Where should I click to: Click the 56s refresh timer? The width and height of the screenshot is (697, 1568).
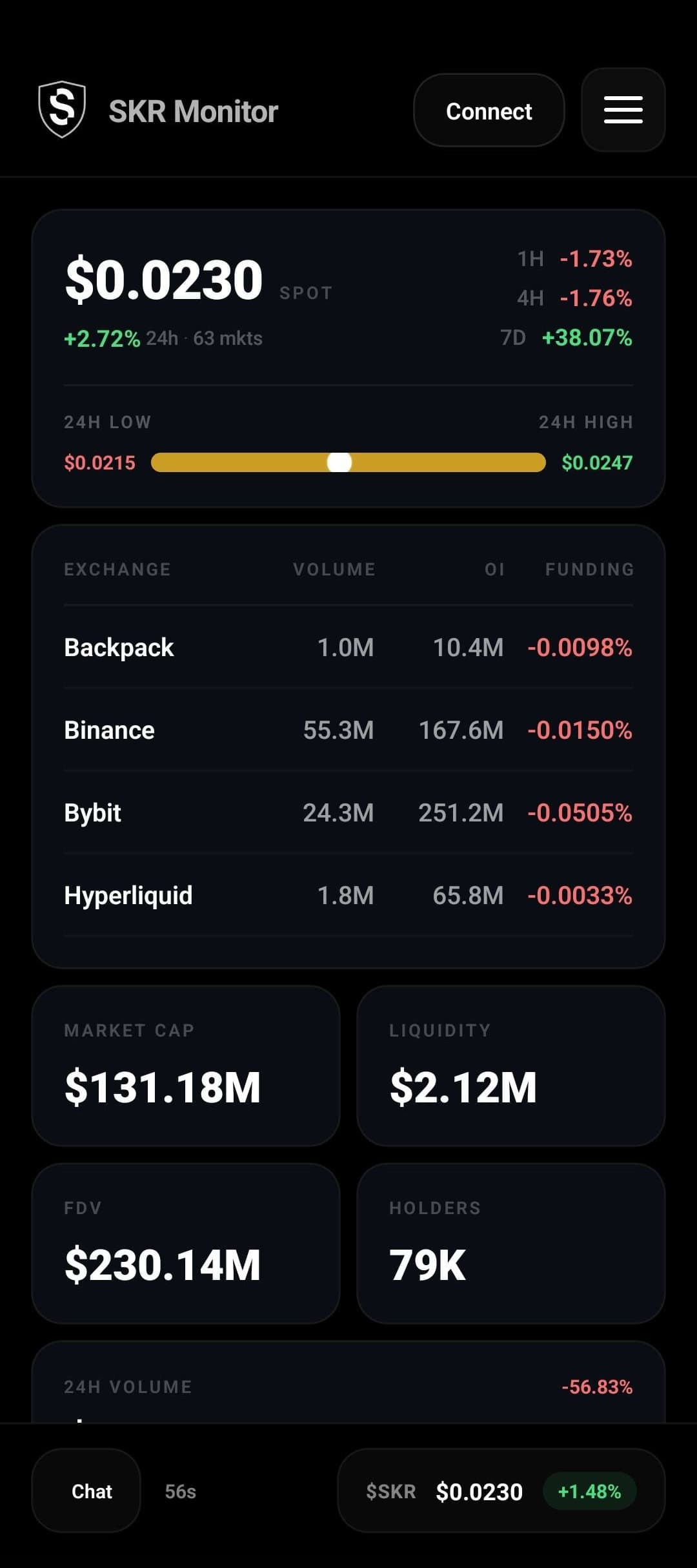click(x=181, y=1491)
